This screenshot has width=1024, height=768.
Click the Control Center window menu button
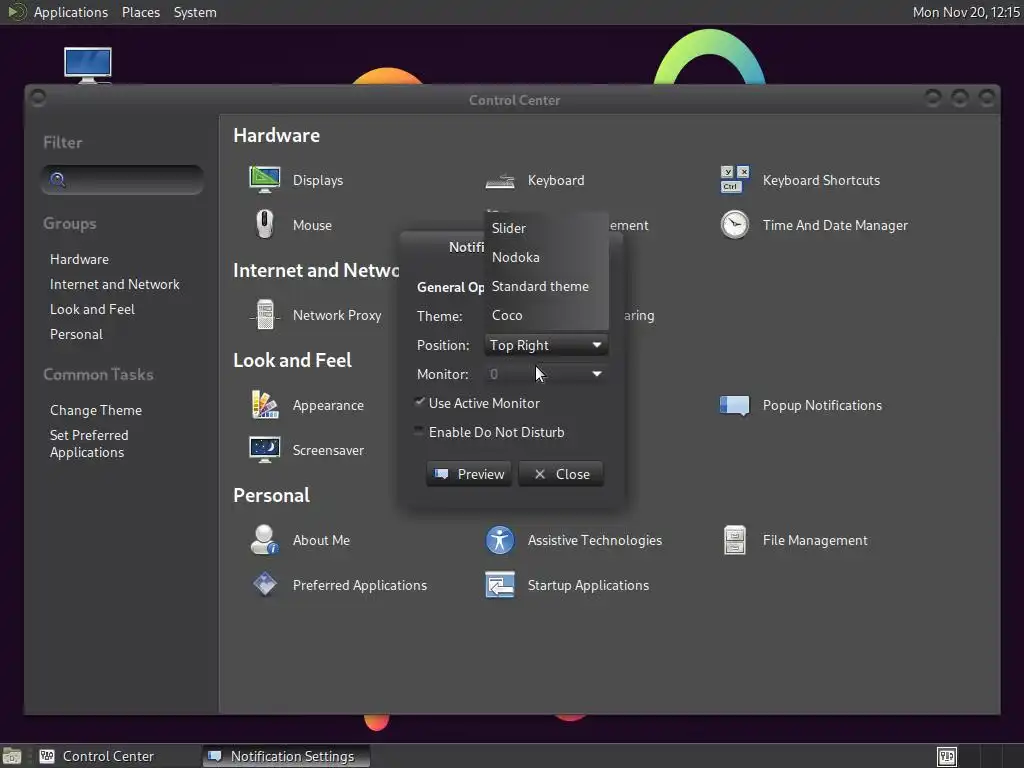pos(38,98)
